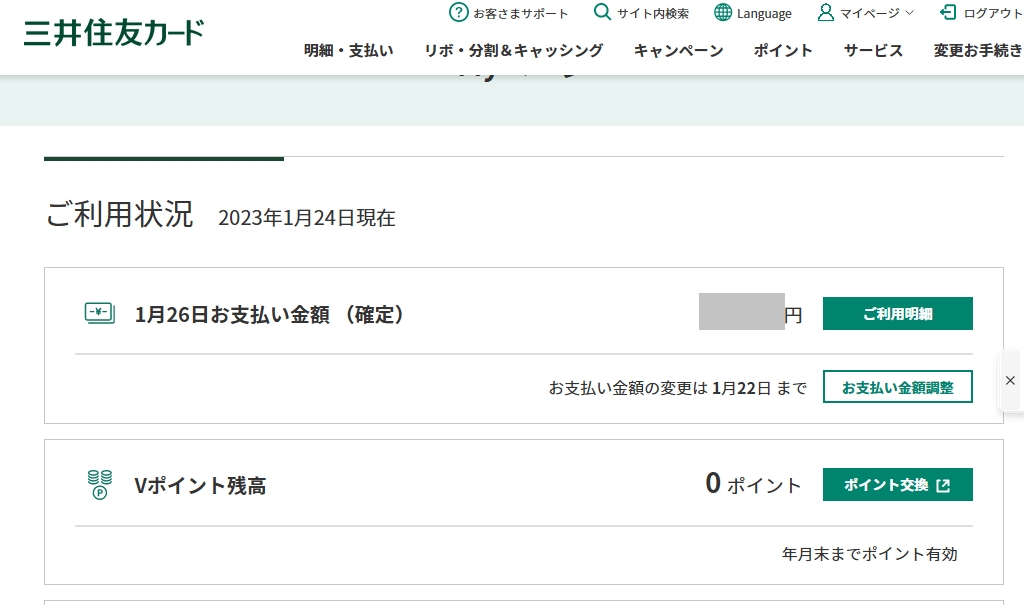The image size is (1024, 605).
Task: Click the logout door icon
Action: coord(949,13)
